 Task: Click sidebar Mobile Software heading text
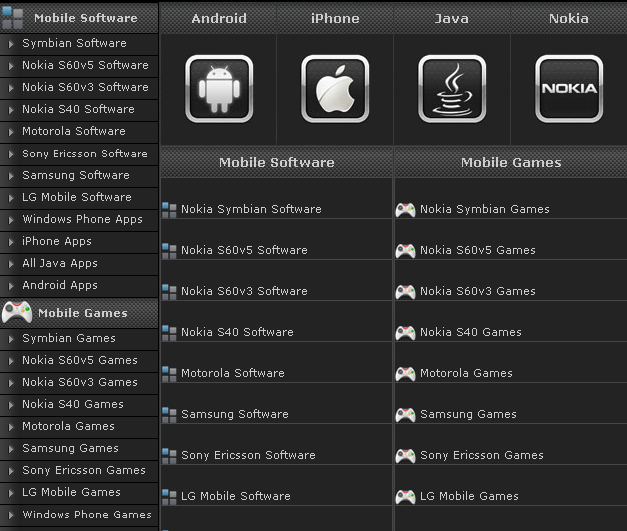tap(86, 18)
